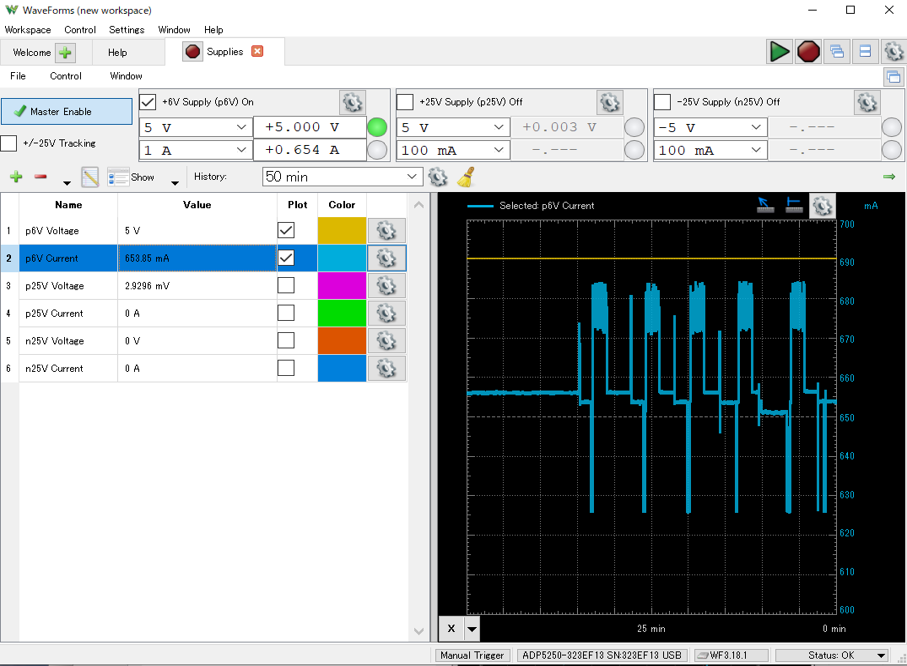This screenshot has width=907, height=666.
Task: Clear history with the broom icon
Action: (x=465, y=177)
